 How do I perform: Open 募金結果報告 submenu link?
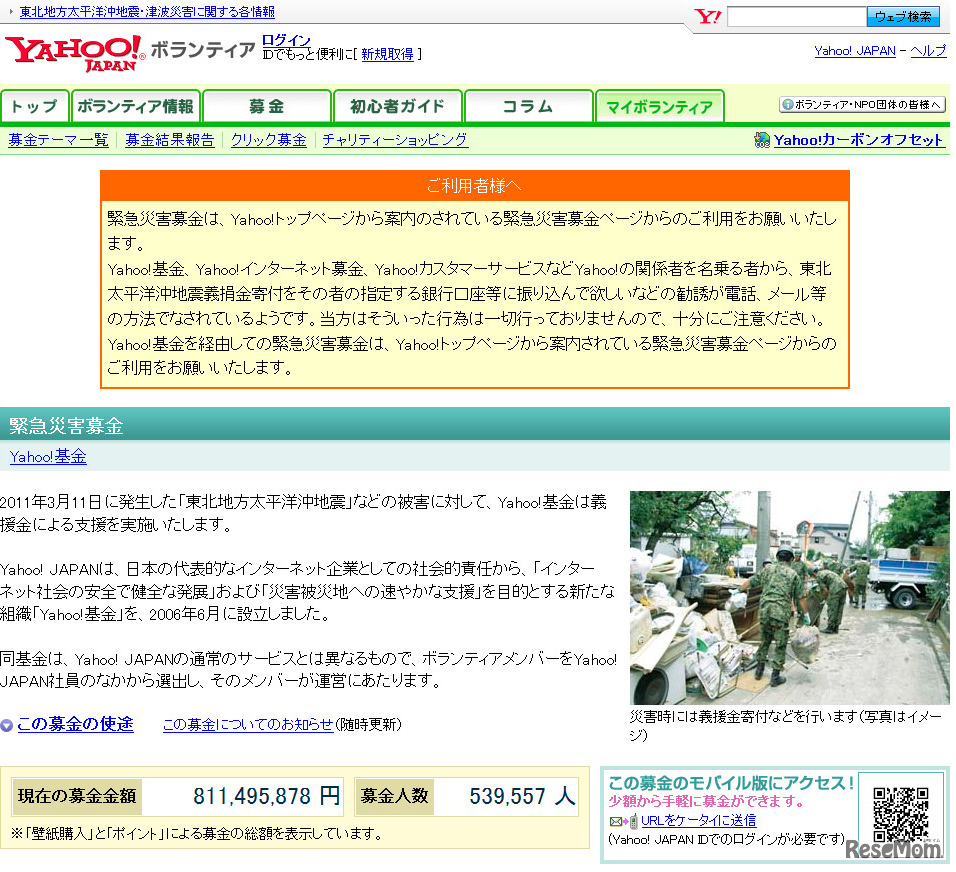(169, 140)
